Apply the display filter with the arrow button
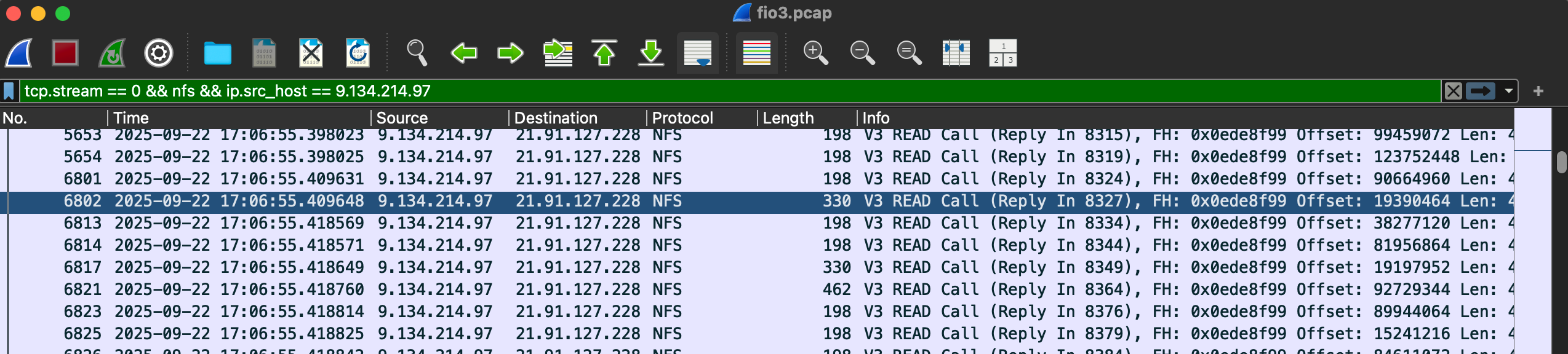1568x354 pixels. pos(1480,92)
